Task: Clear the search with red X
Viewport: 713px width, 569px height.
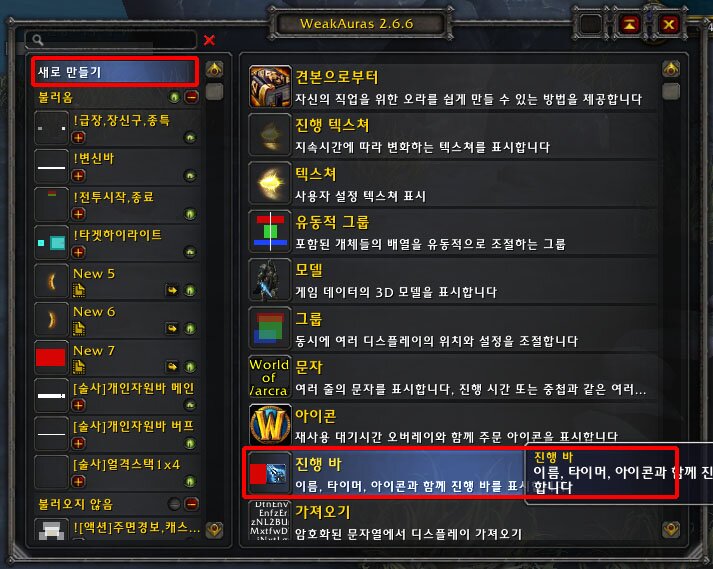Action: [209, 40]
